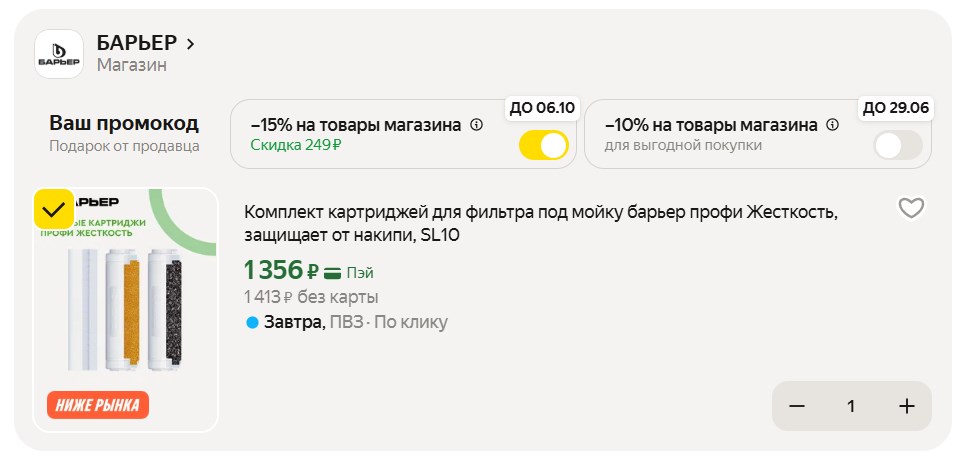This screenshot has width=966, height=464.
Task: Click the БАРЬЕР store logo icon
Action: (59, 54)
